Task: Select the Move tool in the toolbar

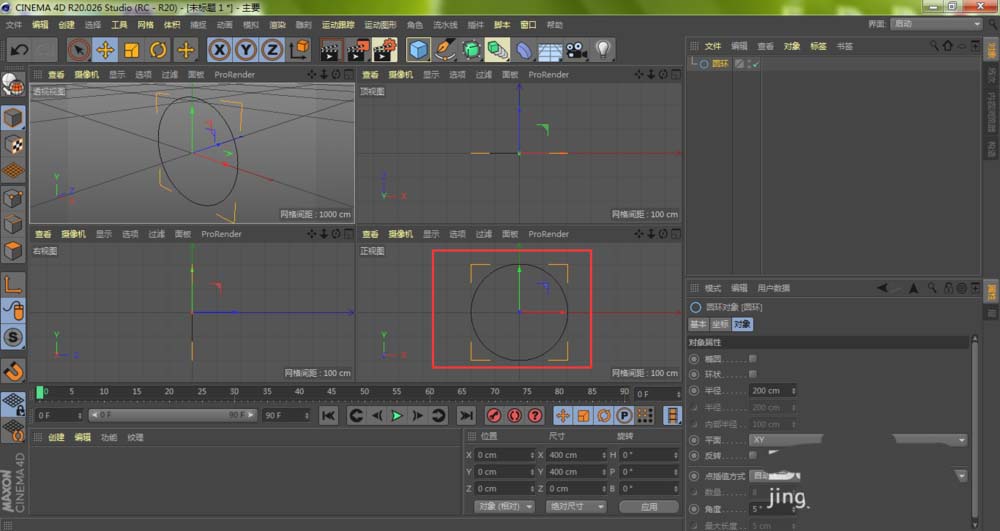Action: [x=105, y=49]
